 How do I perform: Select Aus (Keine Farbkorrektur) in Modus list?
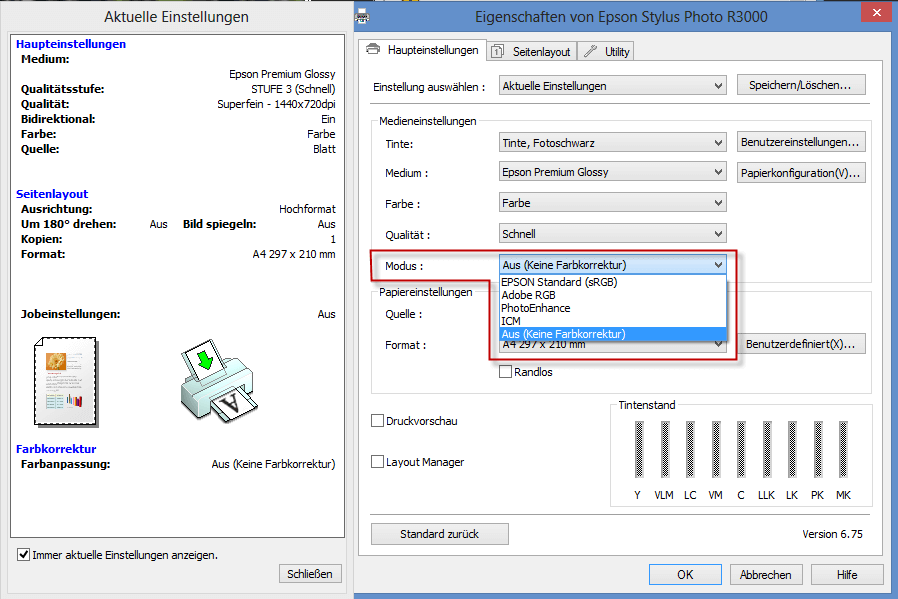(x=613, y=334)
